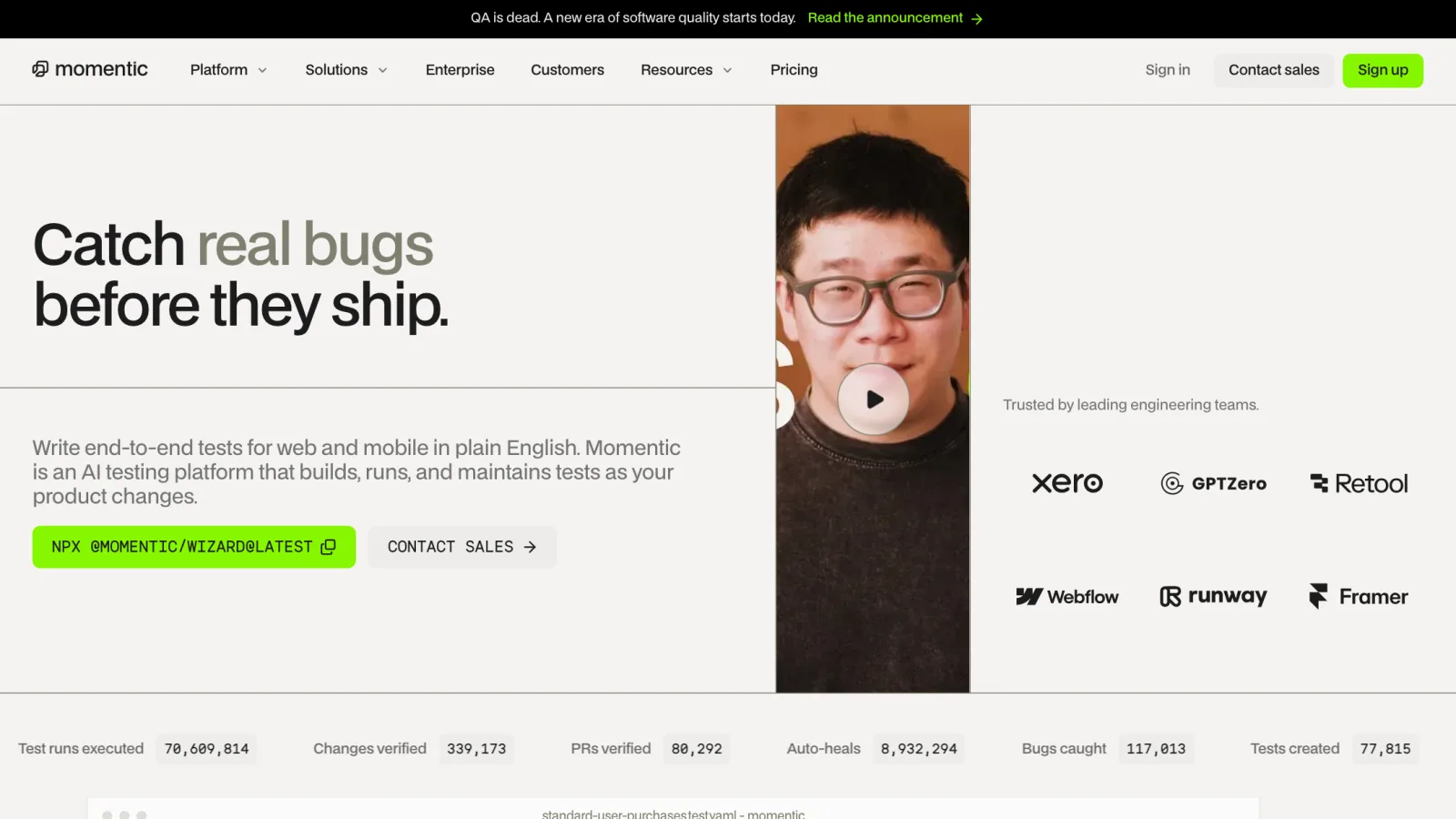Screen dimensions: 1456x819
Task: Open the Resources menu
Action: (x=687, y=70)
